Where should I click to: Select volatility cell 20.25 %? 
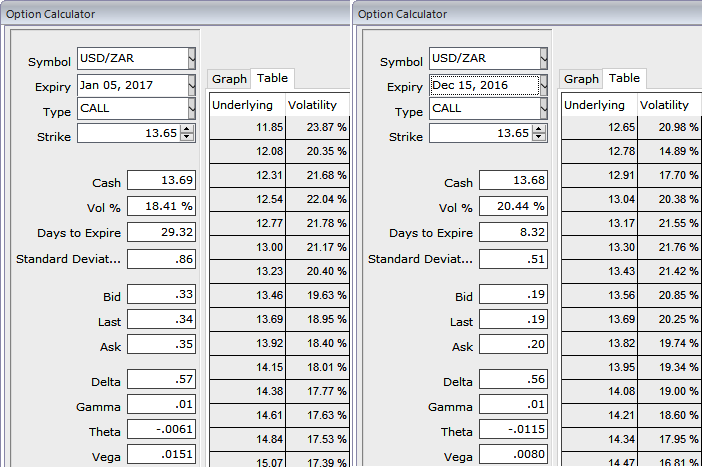[x=669, y=320]
